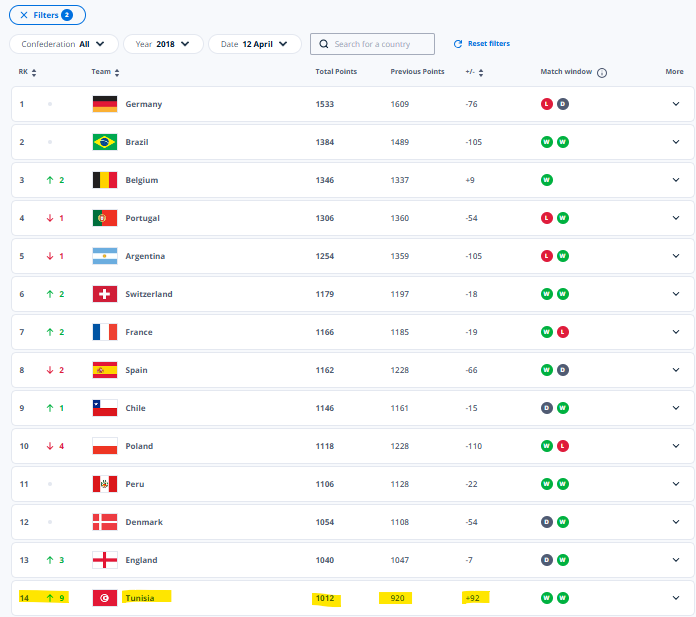Click Chile's gray D match badge
The image size is (696, 617).
[546, 408]
